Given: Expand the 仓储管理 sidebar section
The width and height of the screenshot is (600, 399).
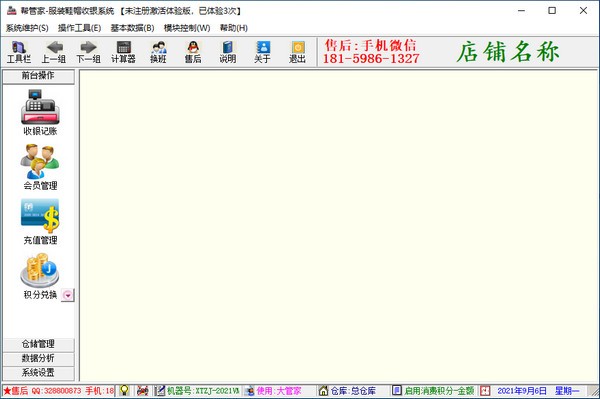Looking at the screenshot, I should [x=38, y=344].
